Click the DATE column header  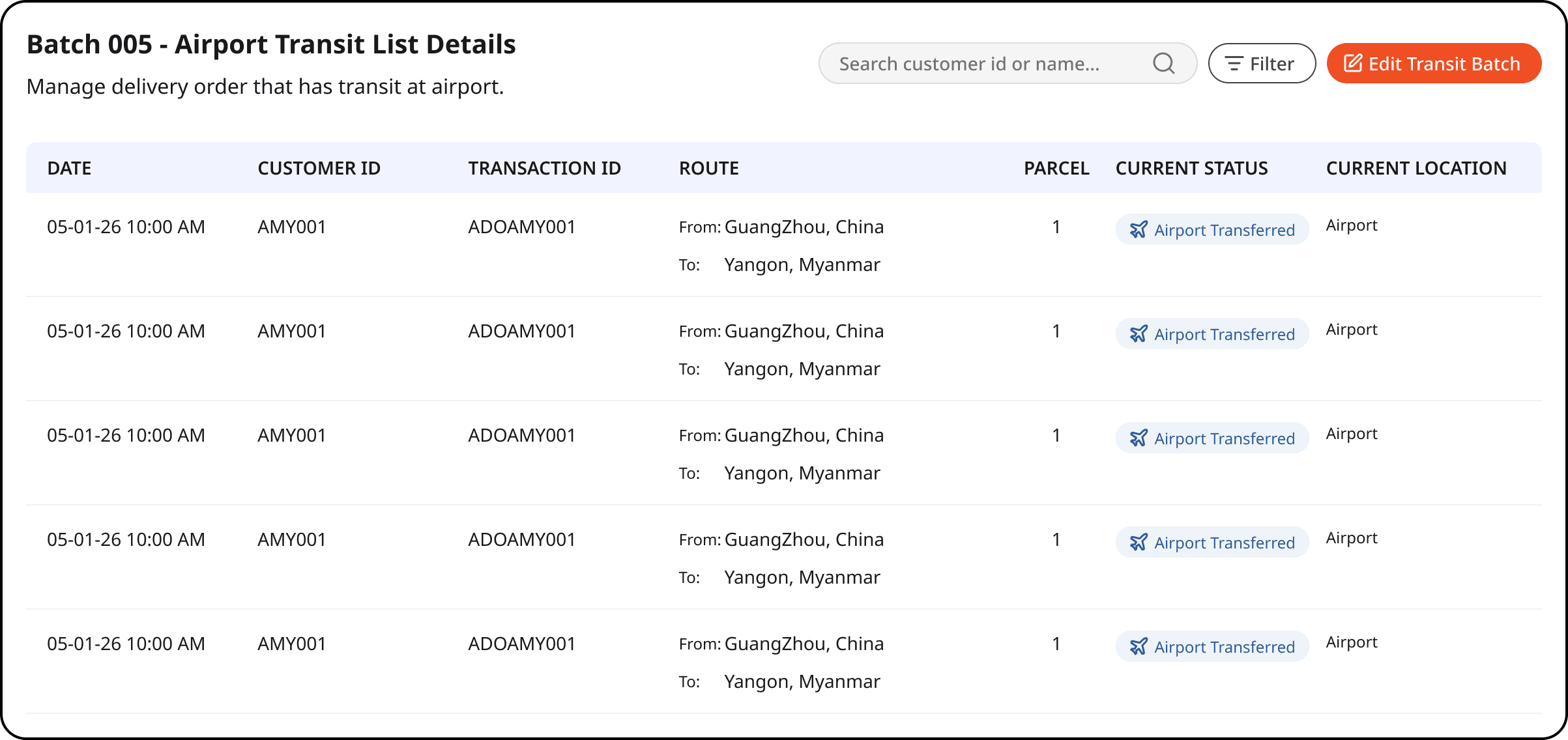[69, 168]
